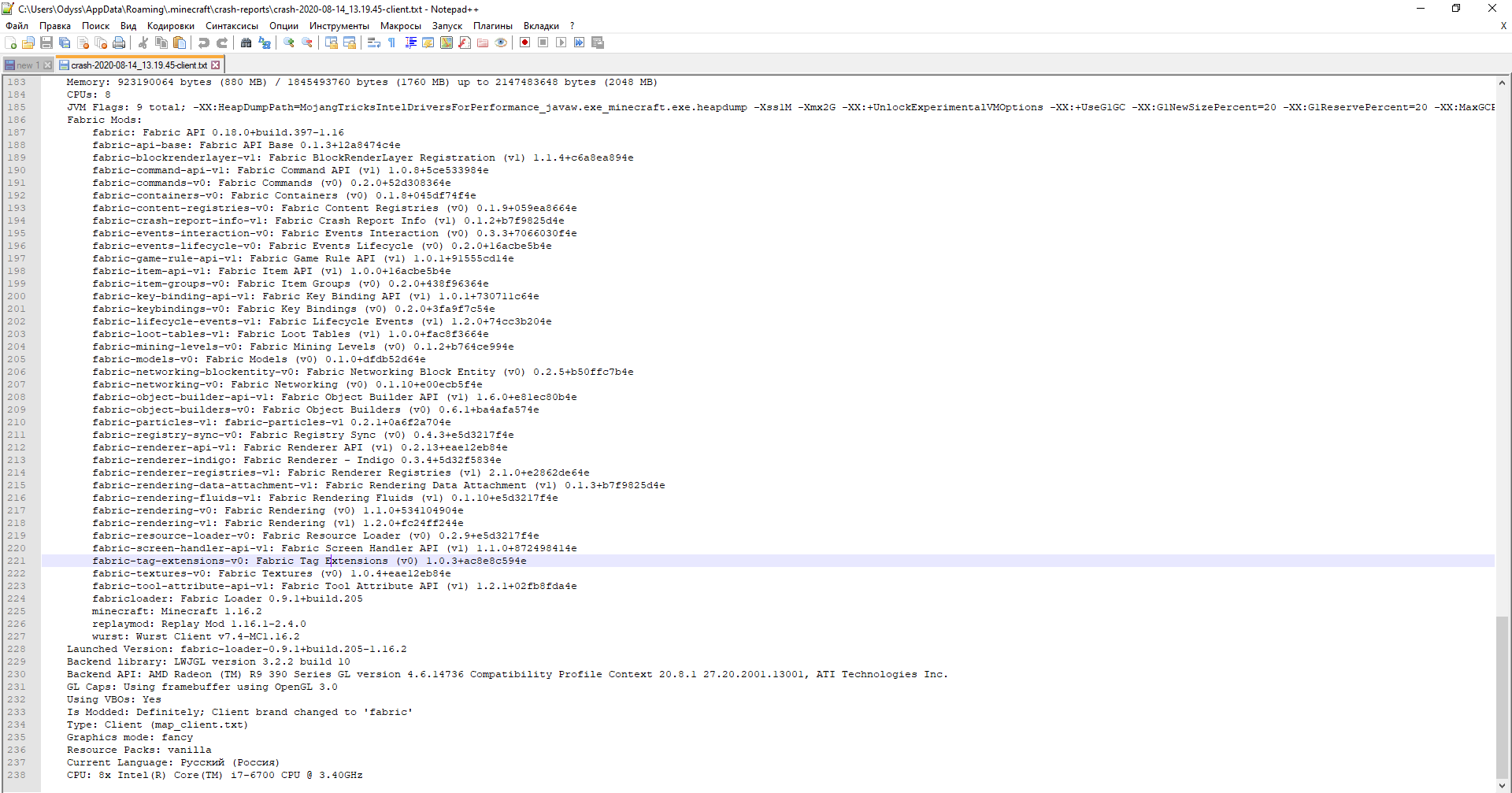Open the Function List panel
This screenshot has width=1512, height=793.
tap(465, 43)
